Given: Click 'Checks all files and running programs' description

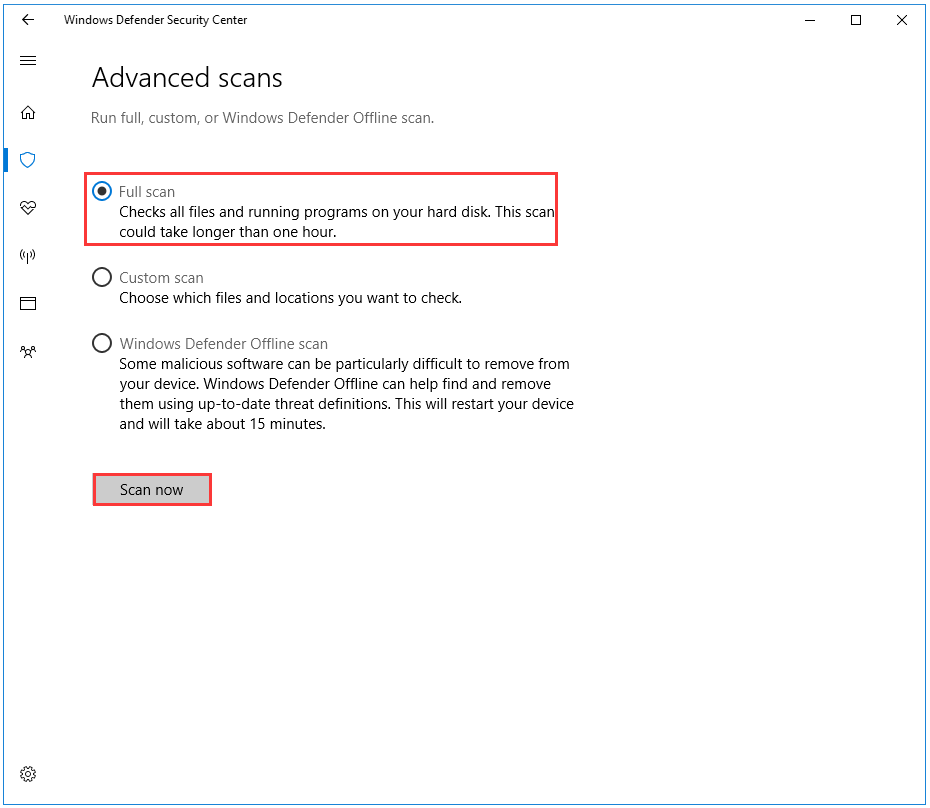Looking at the screenshot, I should (337, 222).
